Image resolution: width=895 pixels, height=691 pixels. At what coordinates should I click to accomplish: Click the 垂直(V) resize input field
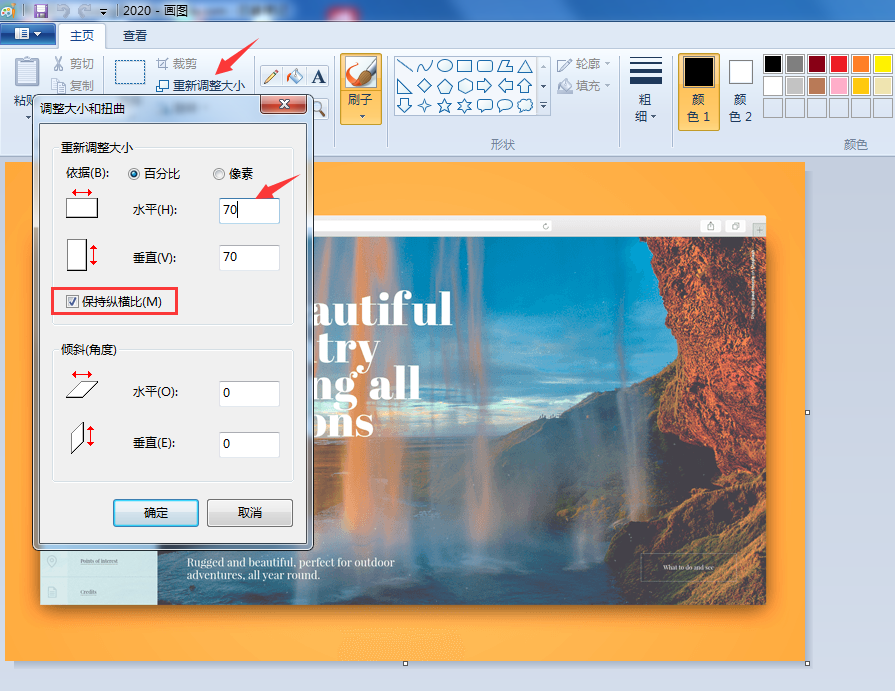[x=249, y=257]
